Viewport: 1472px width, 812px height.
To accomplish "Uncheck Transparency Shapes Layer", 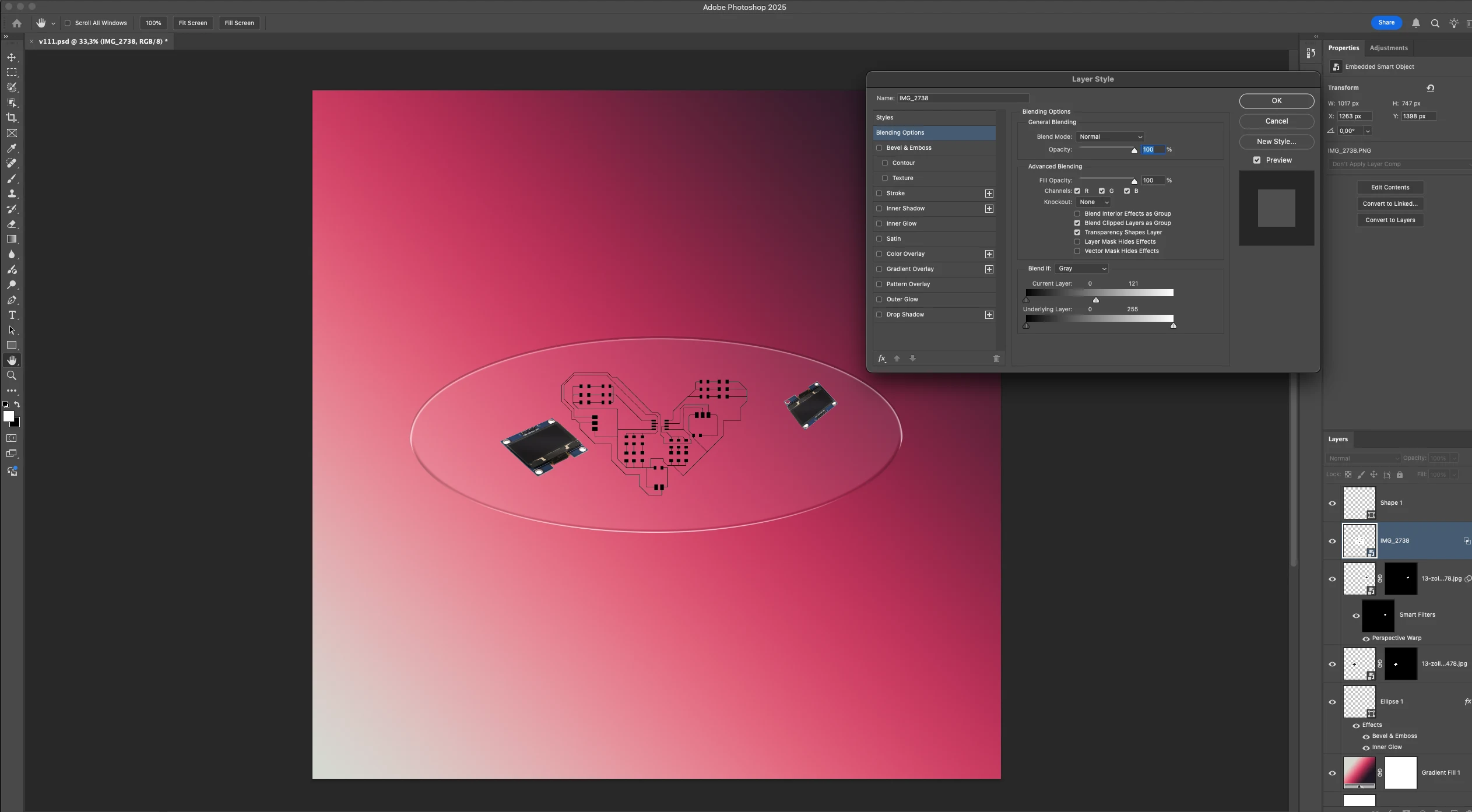I will [1077, 233].
